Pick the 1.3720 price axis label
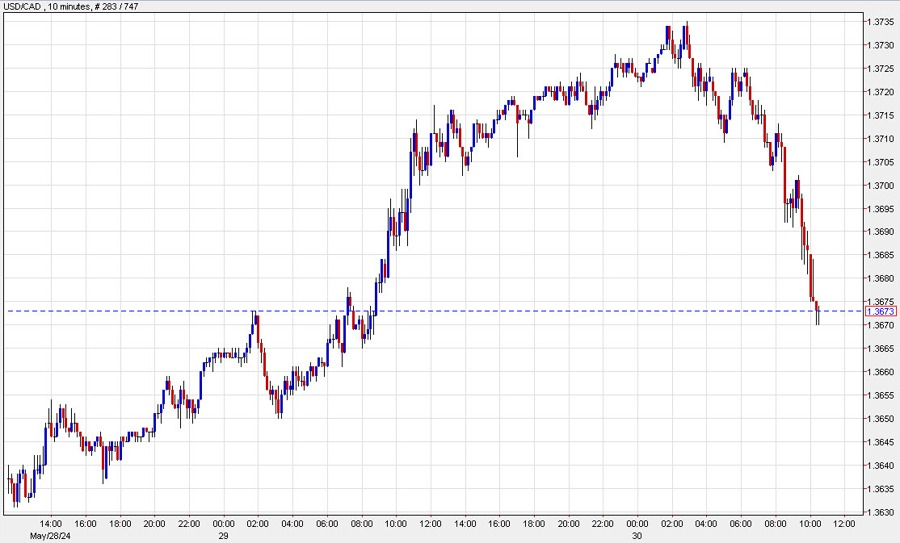Viewport: 900px width, 543px height. tap(880, 92)
